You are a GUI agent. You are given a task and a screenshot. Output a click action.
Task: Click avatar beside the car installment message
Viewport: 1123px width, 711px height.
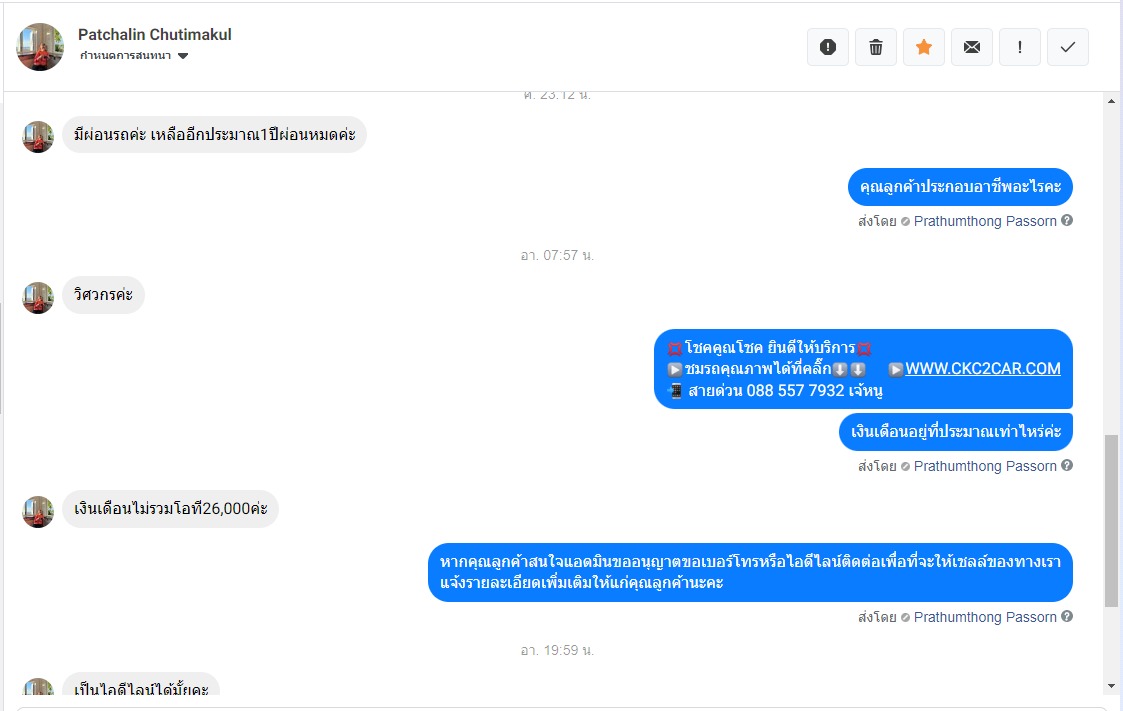pyautogui.click(x=38, y=136)
